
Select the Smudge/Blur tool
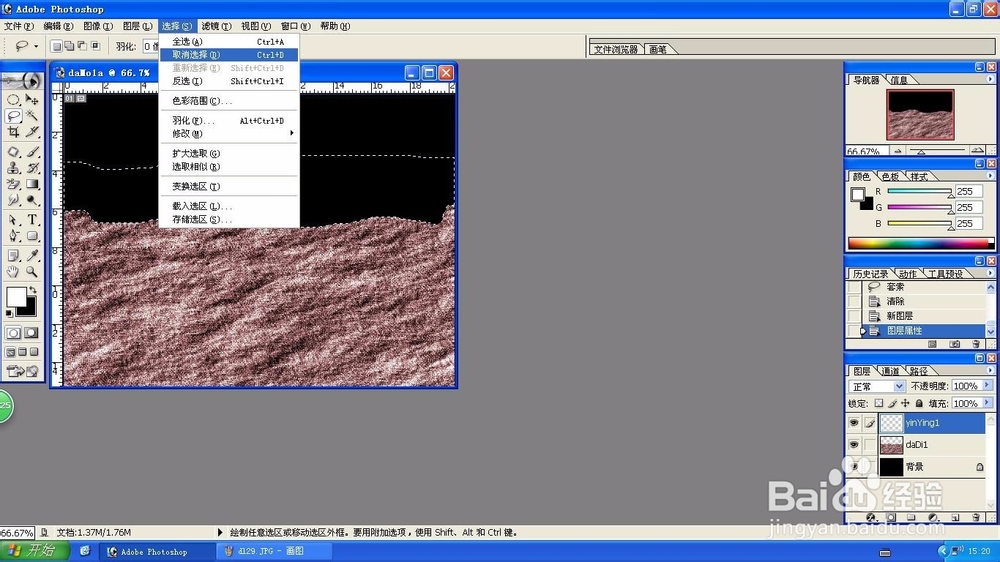click(13, 200)
